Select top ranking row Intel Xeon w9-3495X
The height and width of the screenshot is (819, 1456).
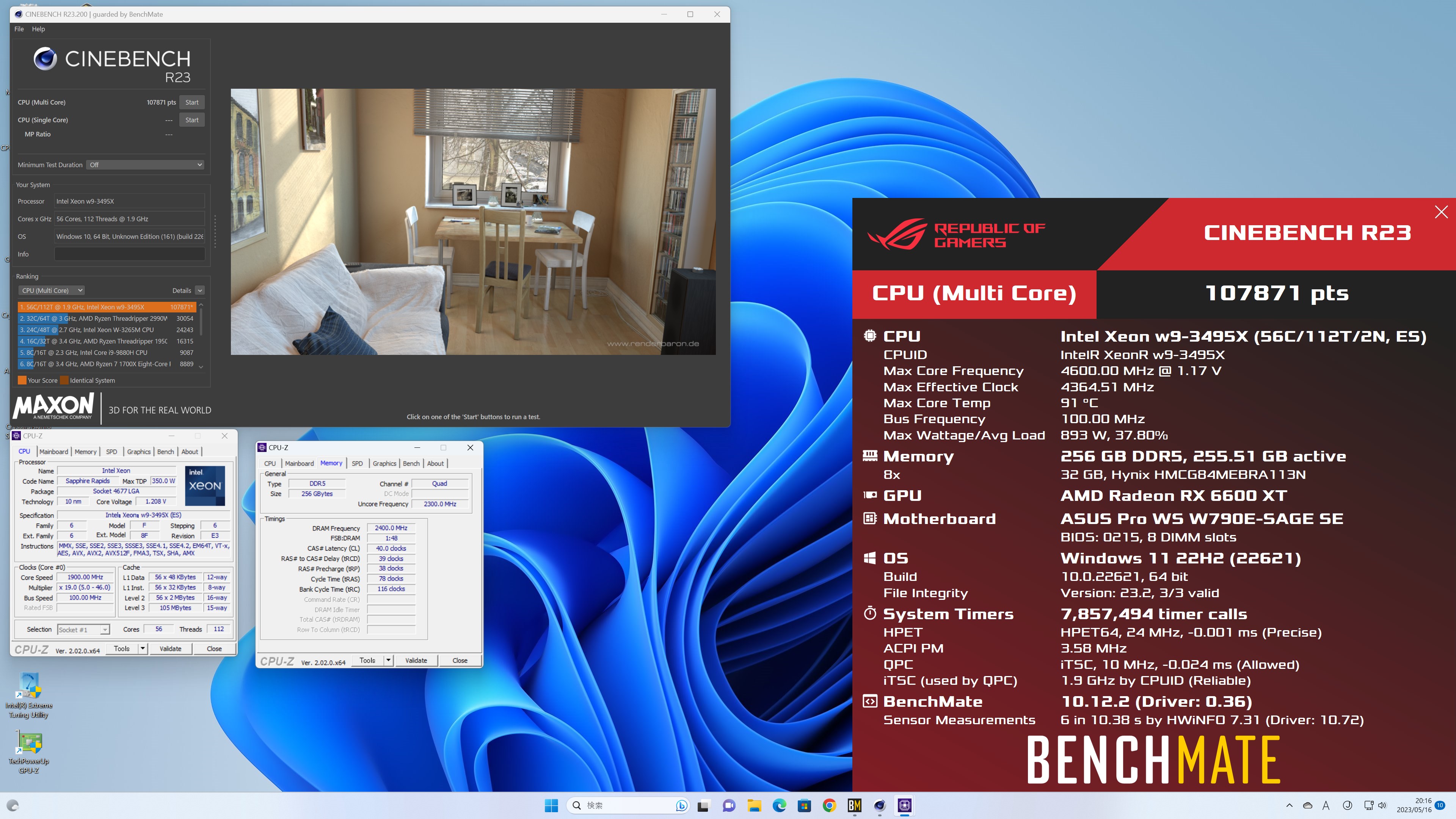click(x=107, y=307)
